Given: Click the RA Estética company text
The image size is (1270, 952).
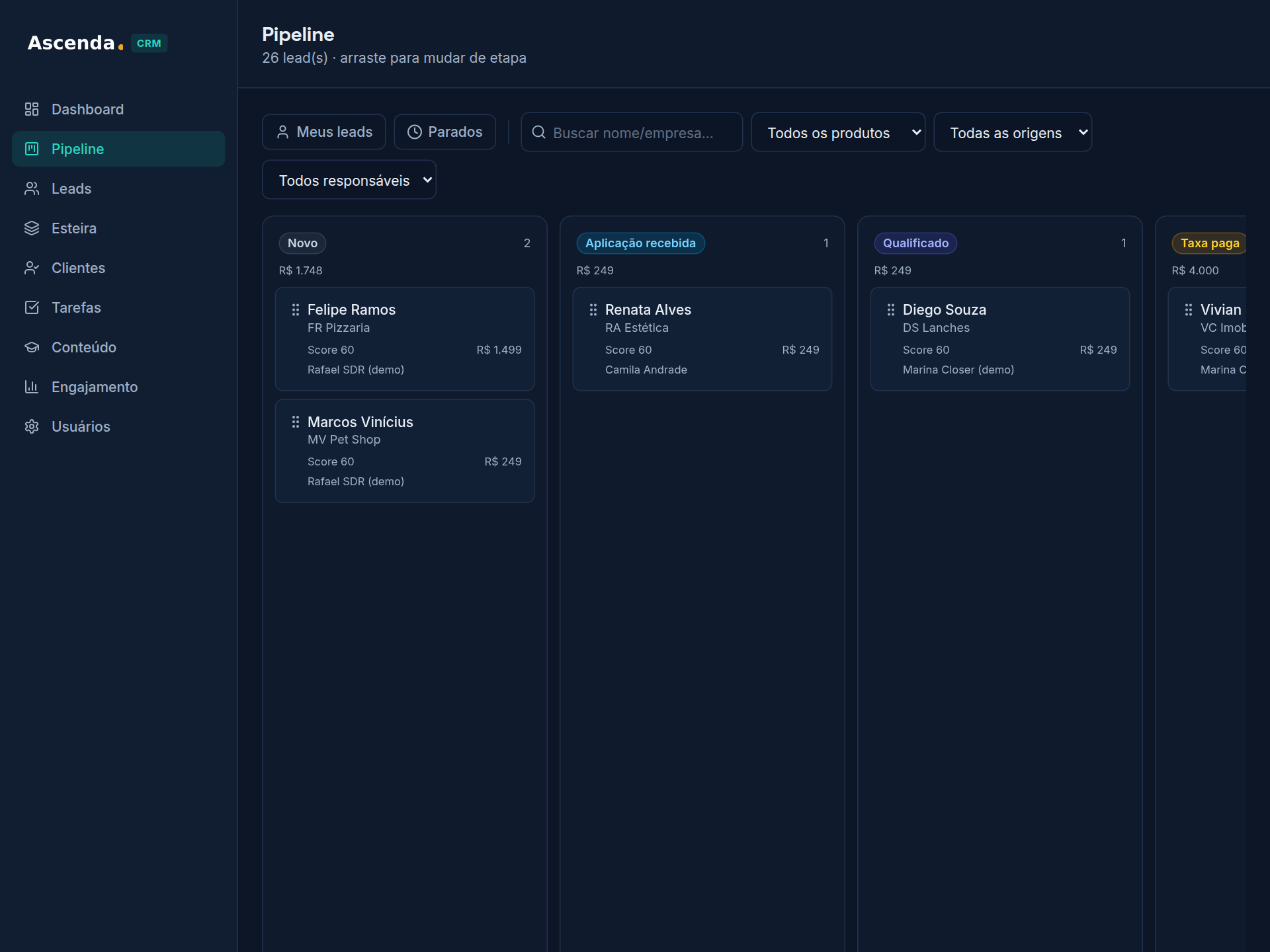Looking at the screenshot, I should tap(637, 328).
